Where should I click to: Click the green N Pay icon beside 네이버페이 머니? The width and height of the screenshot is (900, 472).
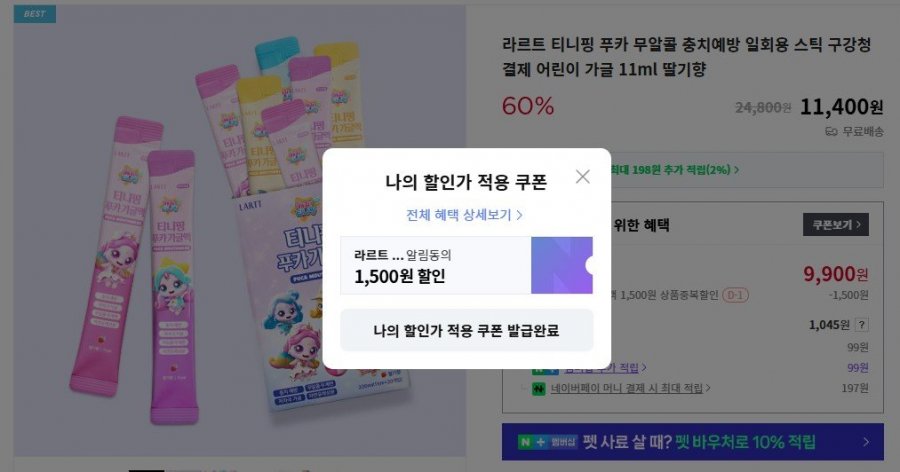538,389
